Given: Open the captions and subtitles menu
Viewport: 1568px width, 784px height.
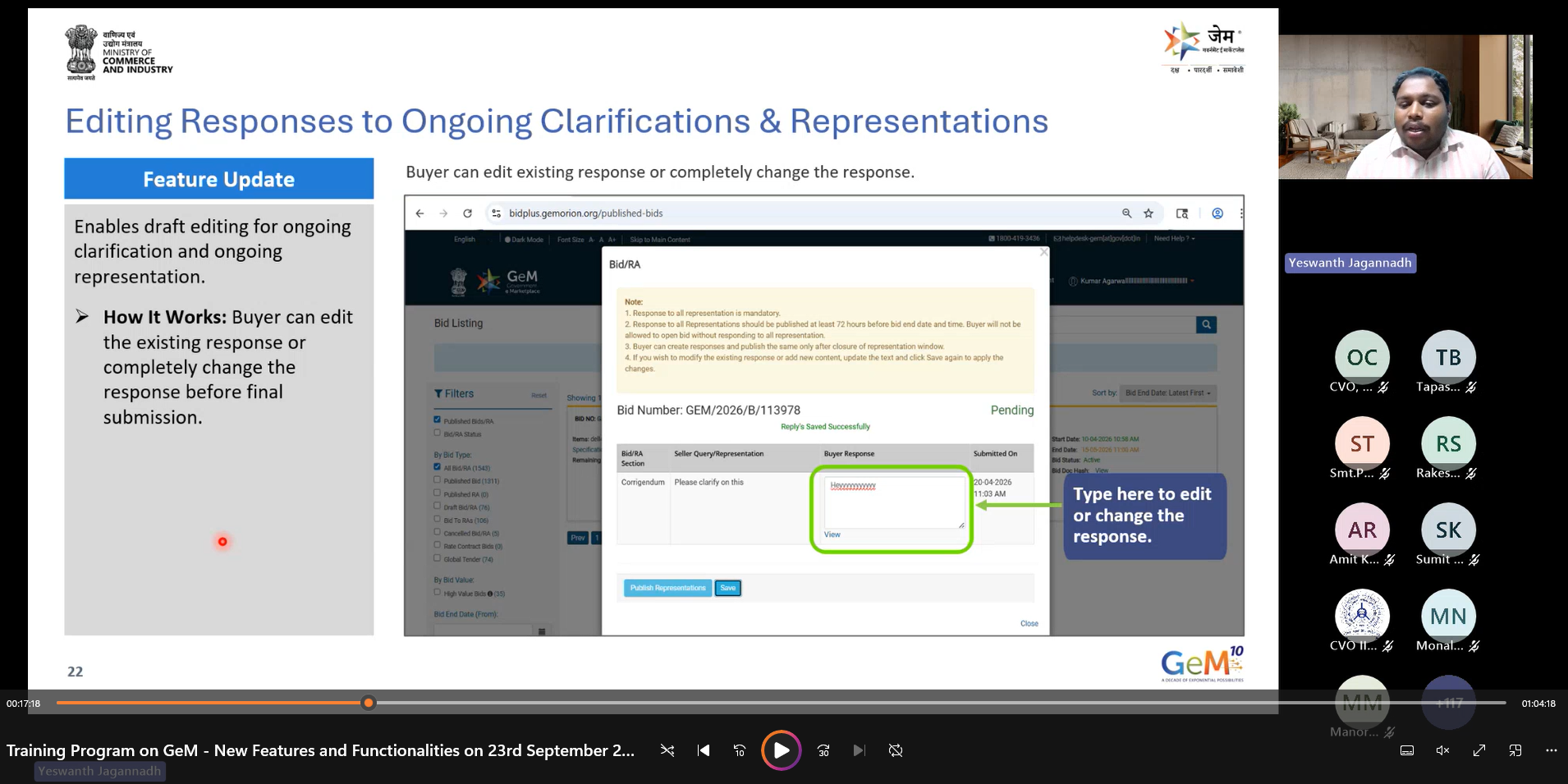Looking at the screenshot, I should click(1407, 750).
